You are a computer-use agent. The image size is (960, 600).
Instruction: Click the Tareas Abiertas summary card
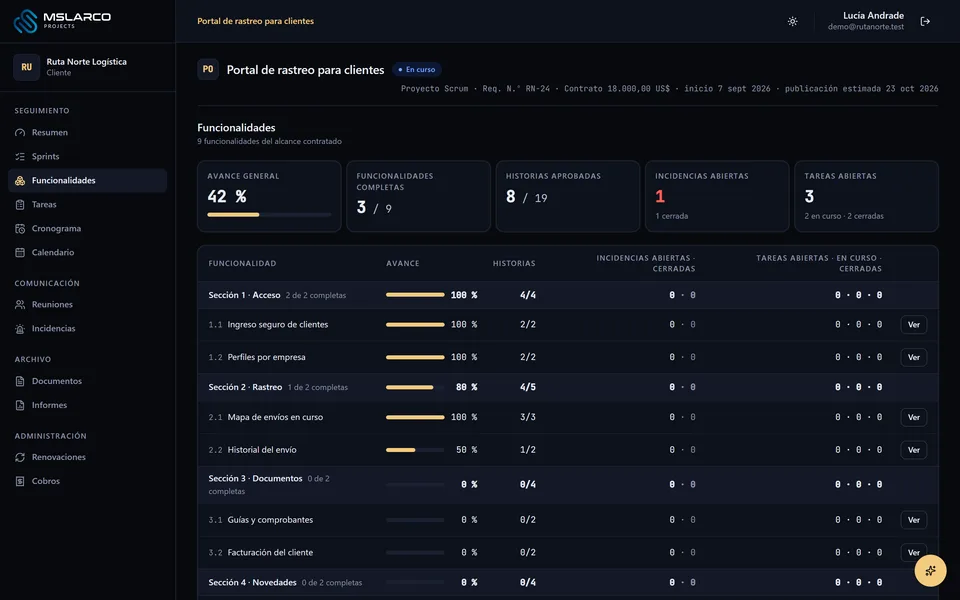[866, 196]
